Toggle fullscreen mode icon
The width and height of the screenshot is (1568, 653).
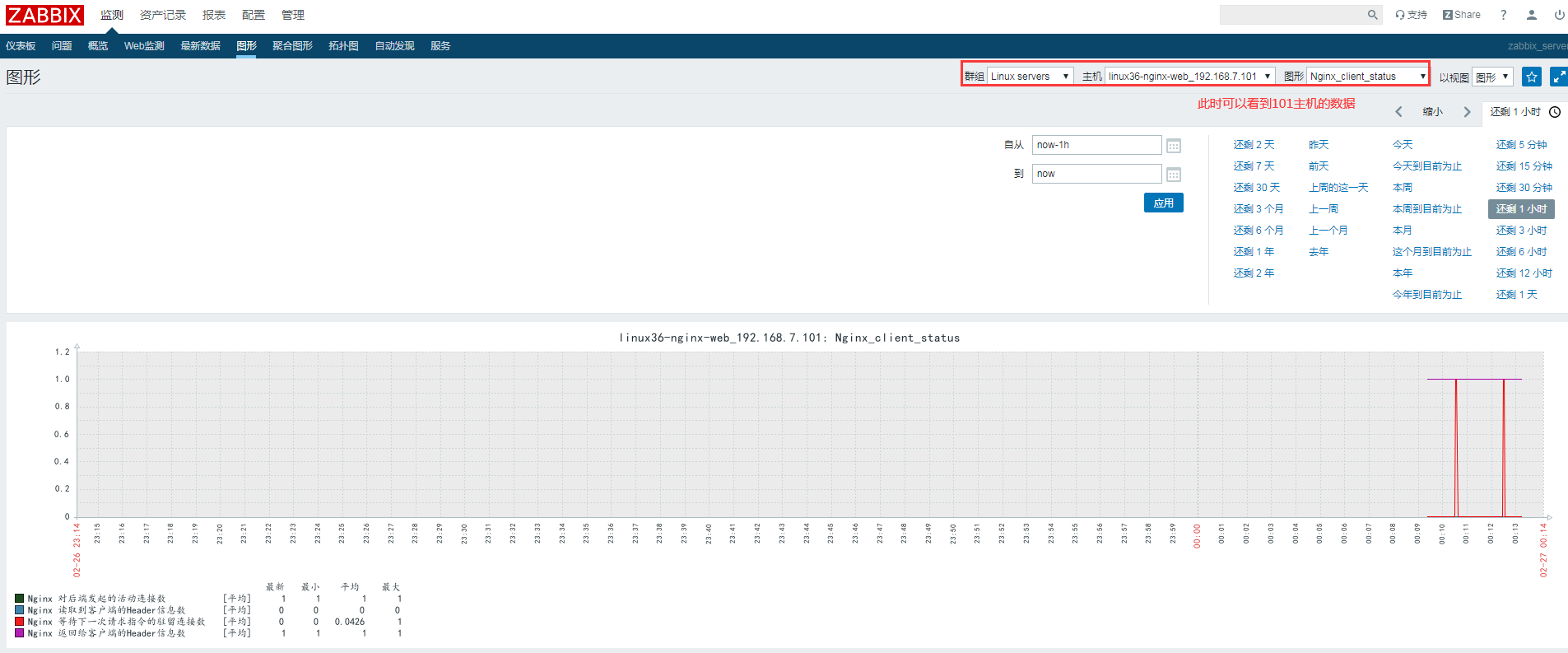click(x=1559, y=77)
